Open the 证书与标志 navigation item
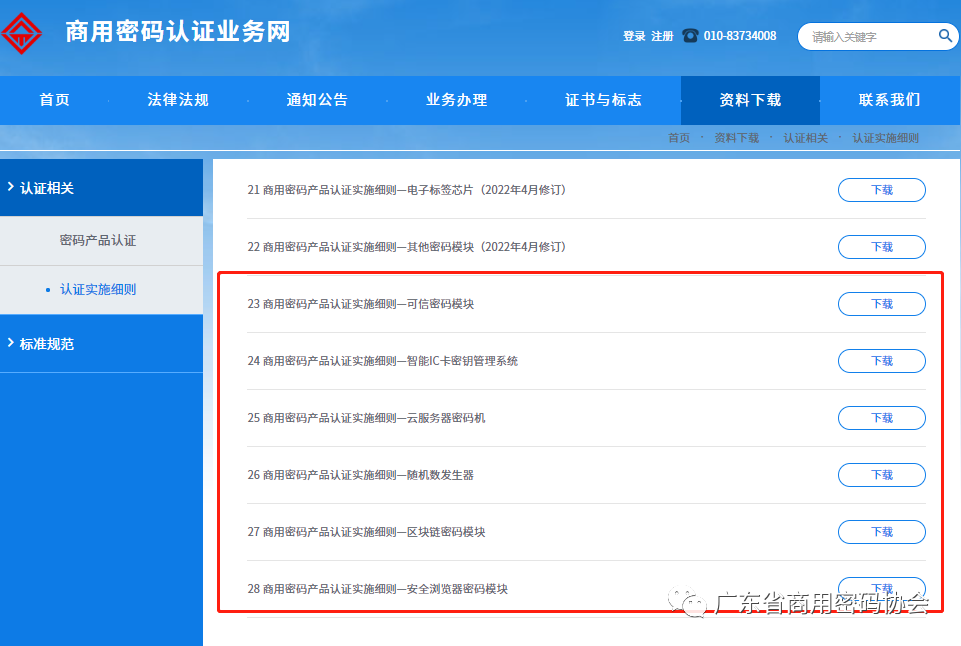The image size is (961, 646). point(603,100)
